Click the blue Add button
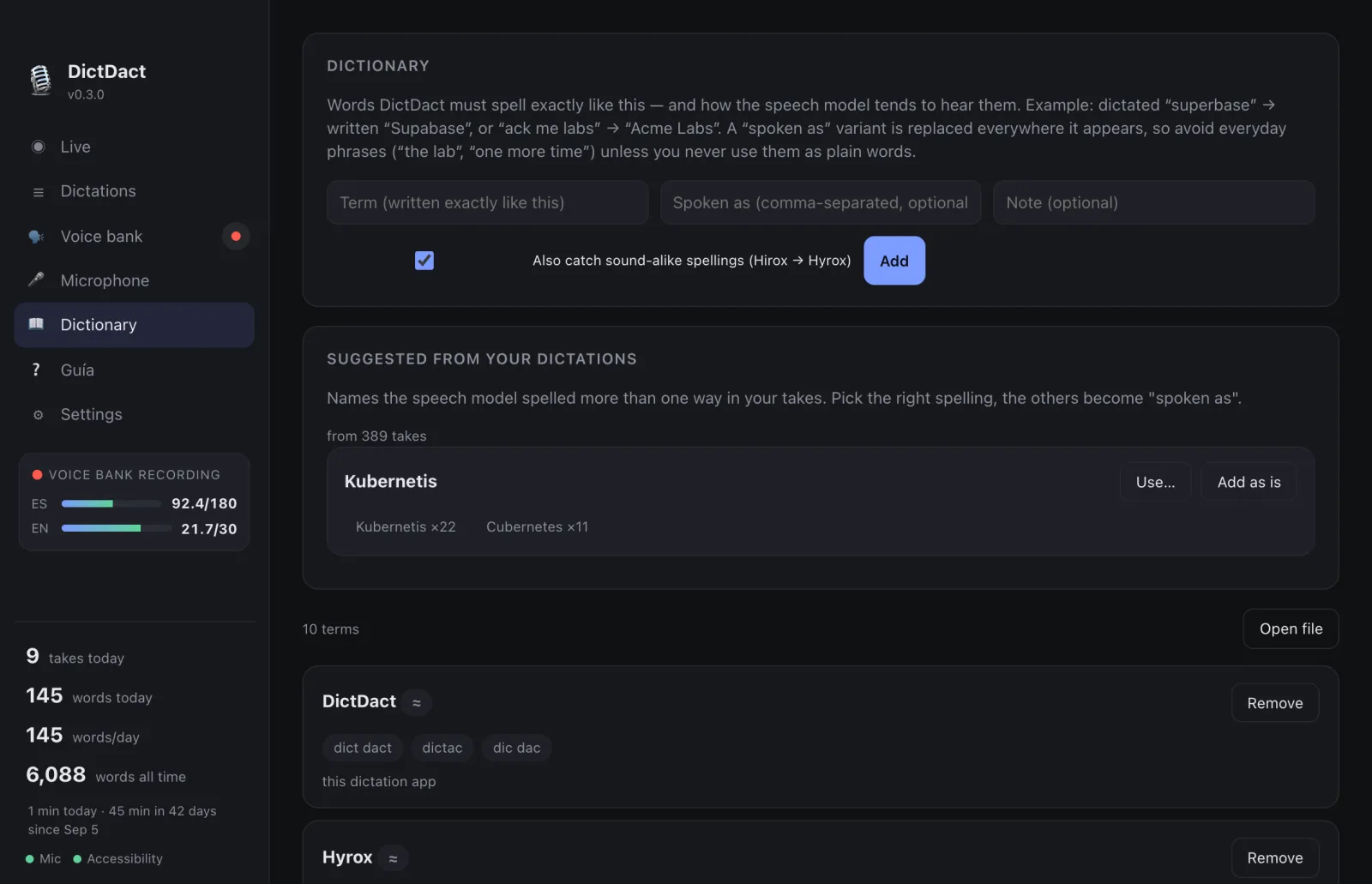 [x=894, y=261]
